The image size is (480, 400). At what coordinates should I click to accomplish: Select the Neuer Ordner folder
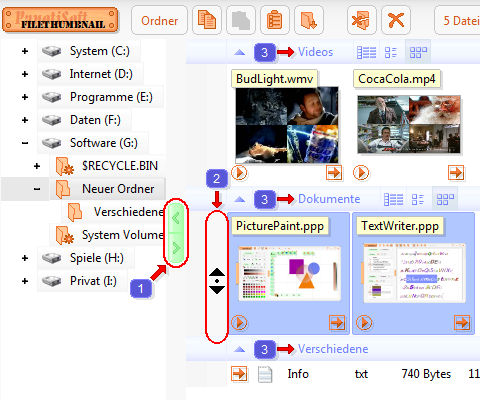[x=107, y=189]
